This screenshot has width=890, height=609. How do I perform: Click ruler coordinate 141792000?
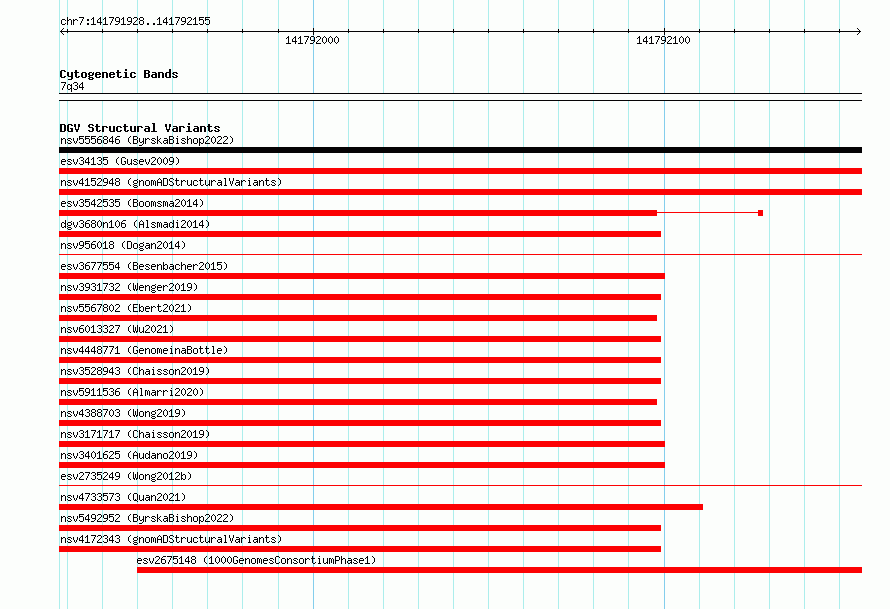pos(312,40)
